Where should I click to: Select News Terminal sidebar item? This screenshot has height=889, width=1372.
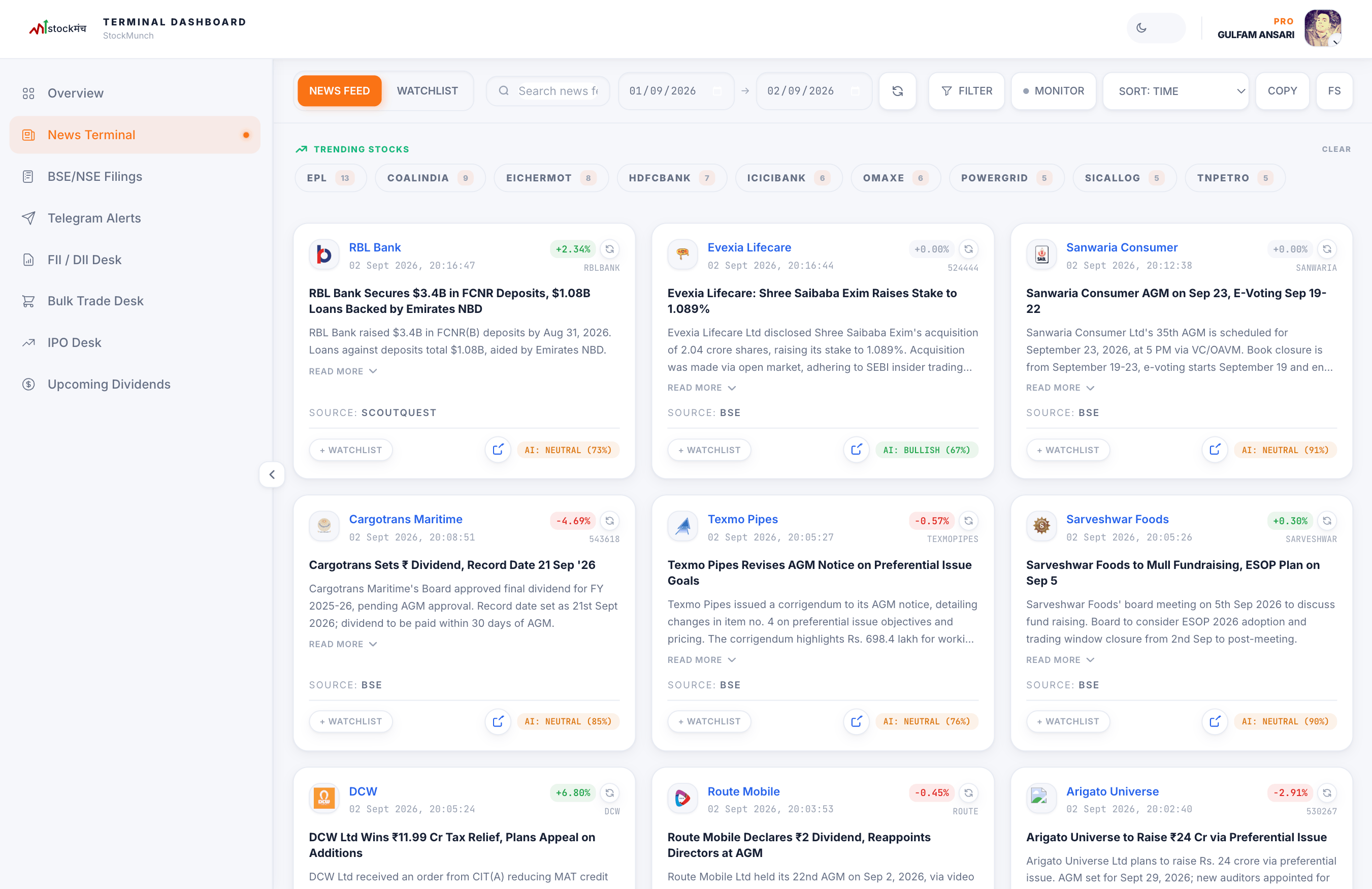135,135
